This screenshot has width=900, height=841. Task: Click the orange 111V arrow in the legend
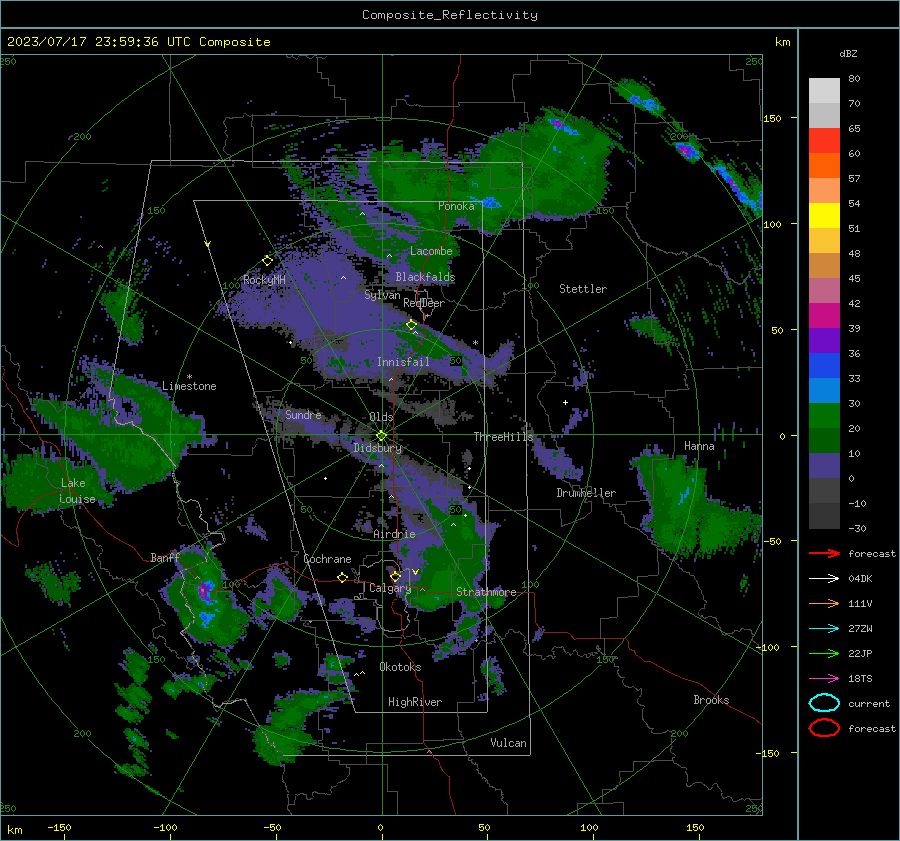tap(824, 603)
